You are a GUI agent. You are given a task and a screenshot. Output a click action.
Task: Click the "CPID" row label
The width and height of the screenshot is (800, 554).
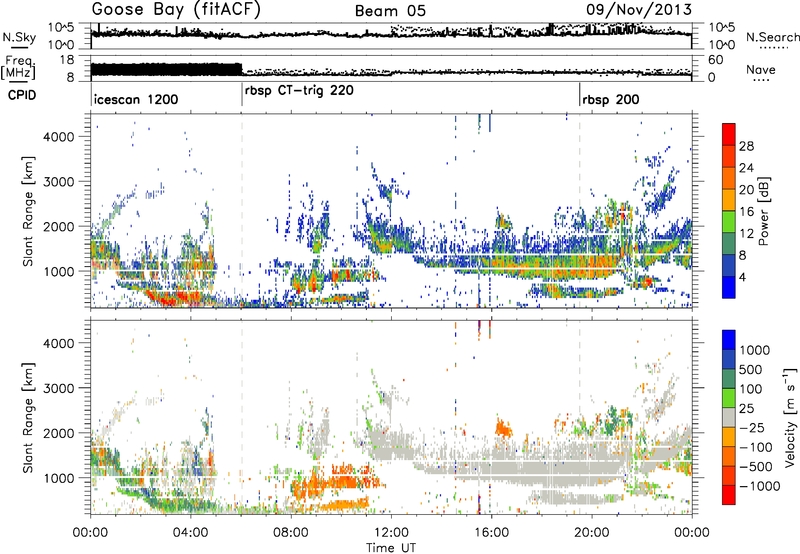(22, 95)
